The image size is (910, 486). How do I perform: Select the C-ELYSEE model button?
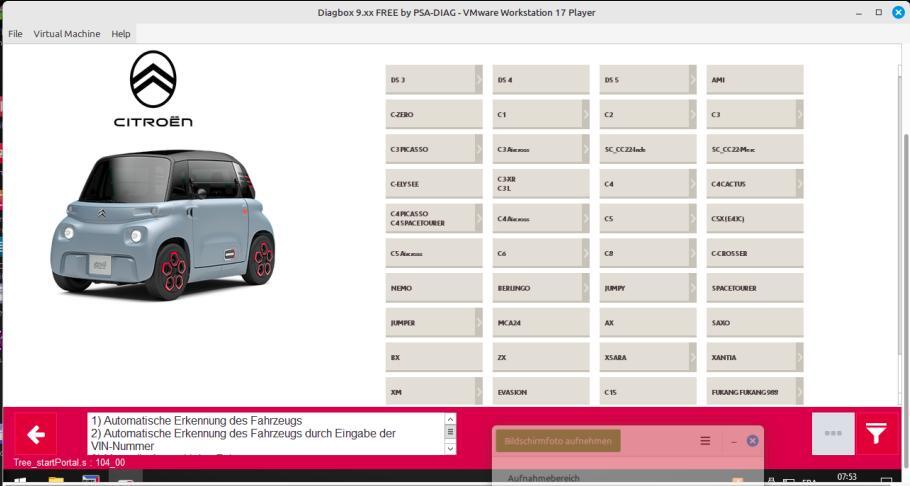pos(434,184)
